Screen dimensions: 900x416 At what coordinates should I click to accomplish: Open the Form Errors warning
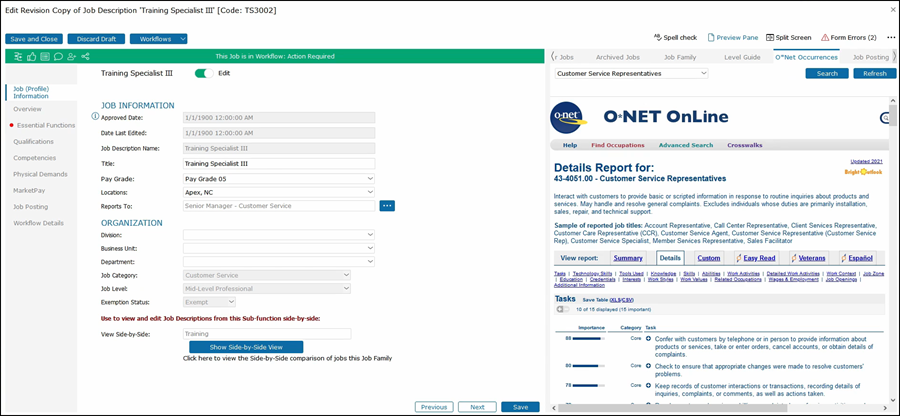(849, 37)
